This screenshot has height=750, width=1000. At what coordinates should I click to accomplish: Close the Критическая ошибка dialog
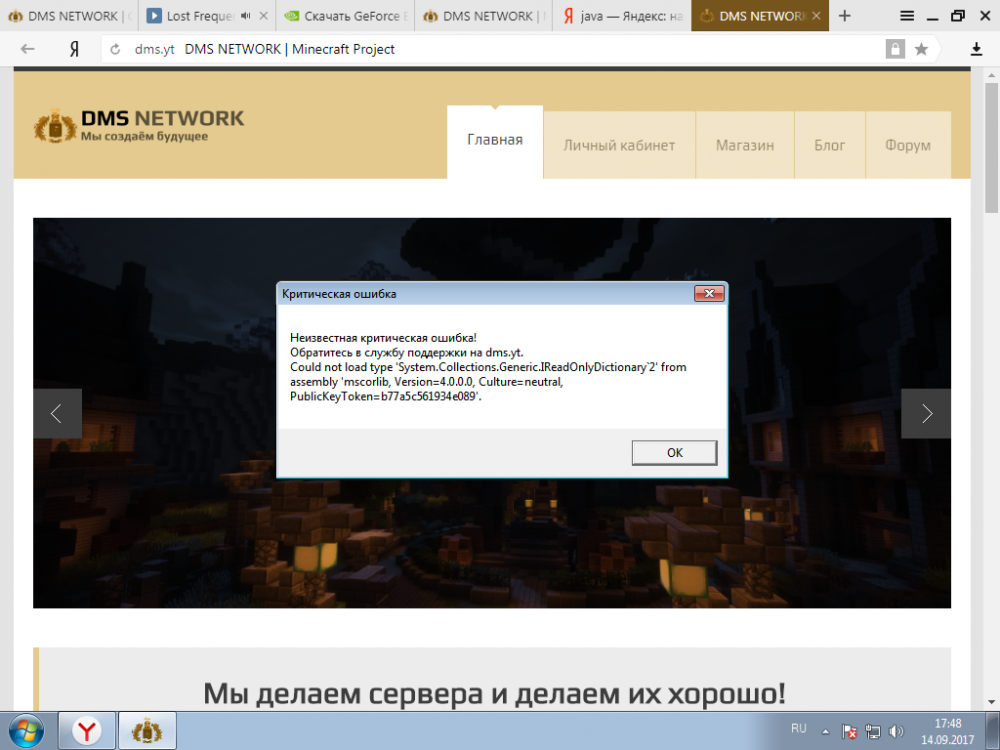point(709,293)
